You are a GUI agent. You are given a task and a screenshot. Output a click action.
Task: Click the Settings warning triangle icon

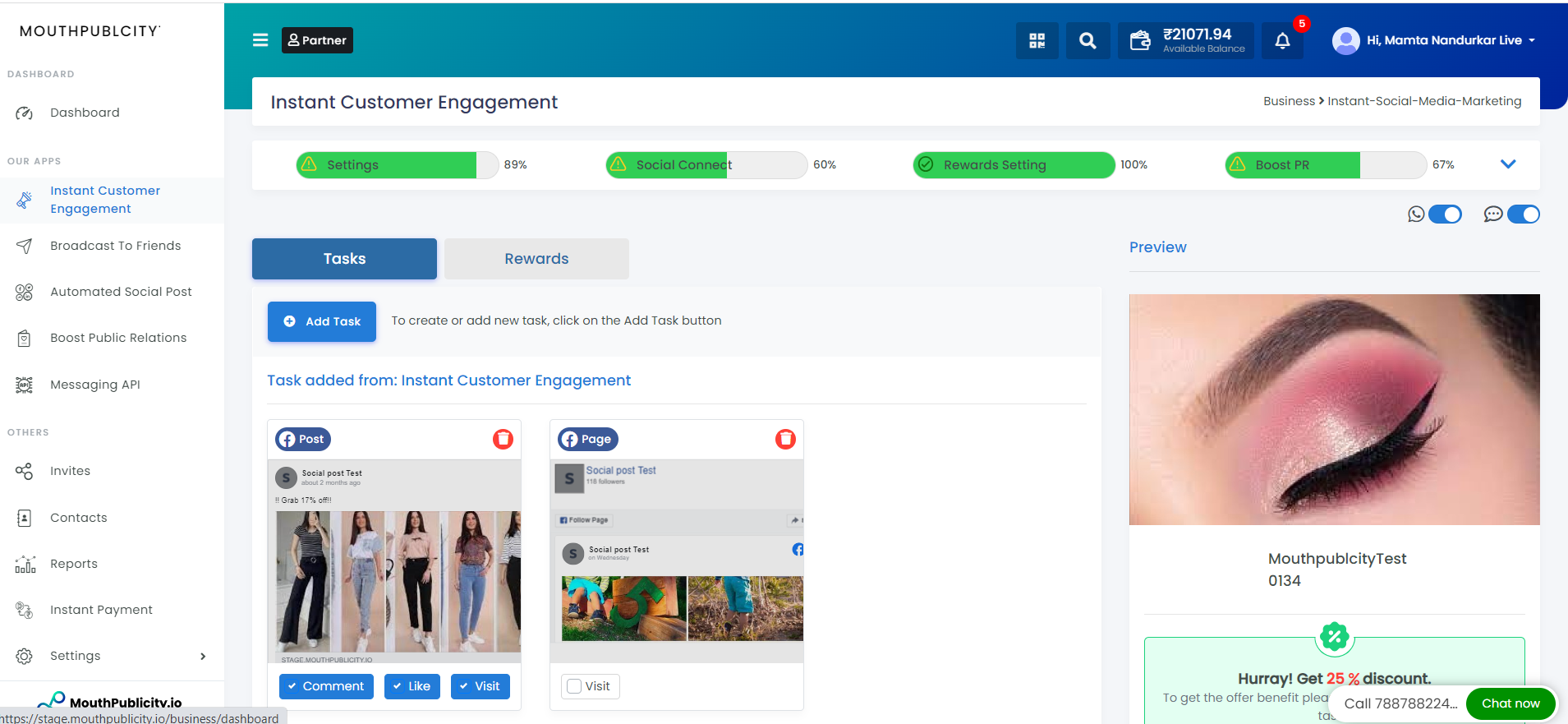[310, 164]
